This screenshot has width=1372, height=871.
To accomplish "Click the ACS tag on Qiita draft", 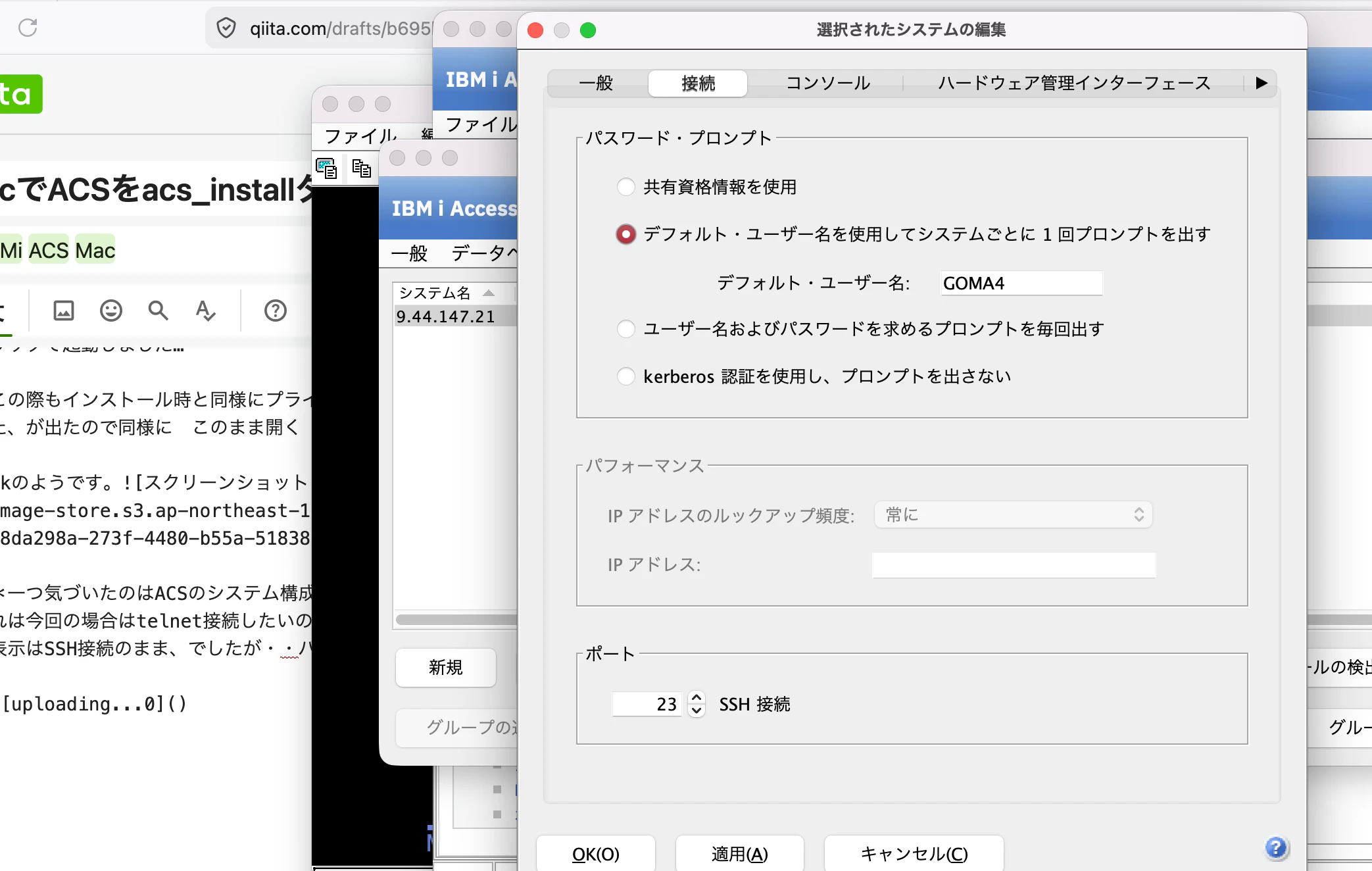I will (x=49, y=250).
